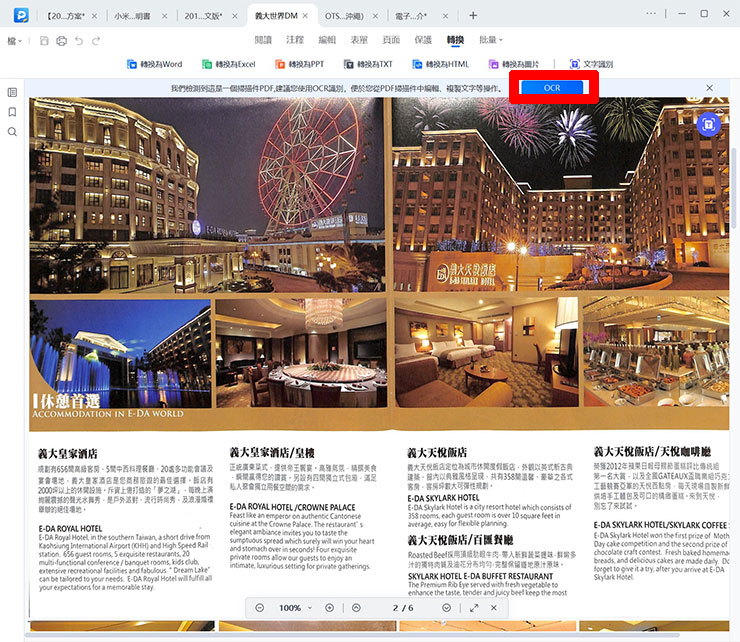Click the horizontal scrollbar at the bottom
The width and height of the screenshot is (740, 642).
coord(353,634)
